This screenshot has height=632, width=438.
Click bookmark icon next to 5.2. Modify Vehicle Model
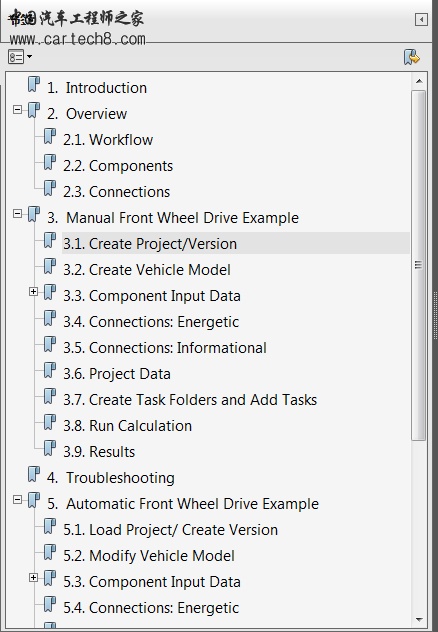50,553
